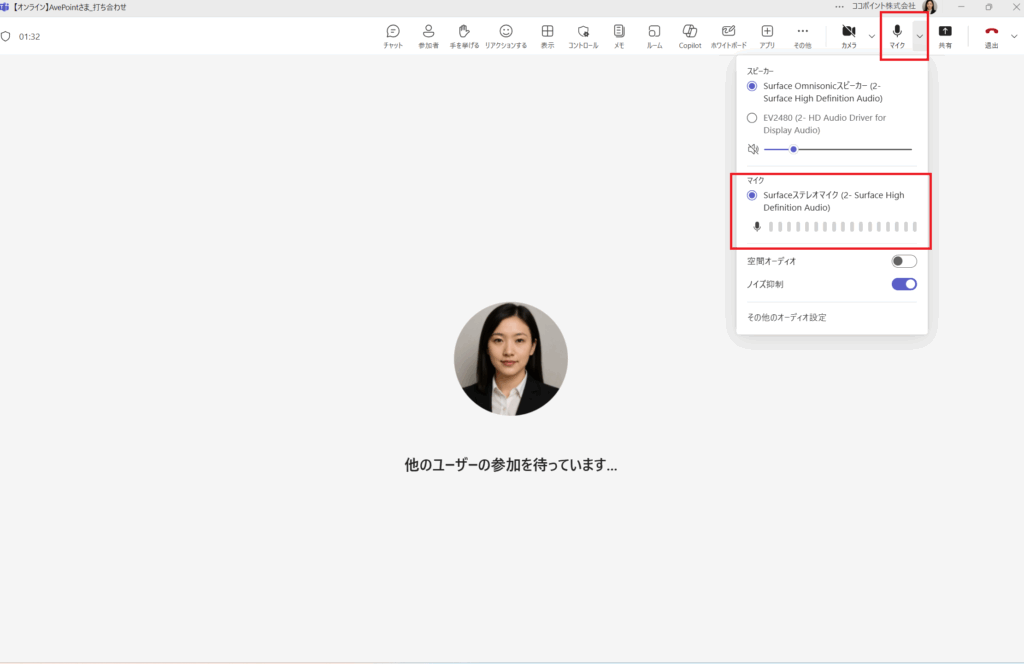Click the red 退出 leave button

pos(991,36)
